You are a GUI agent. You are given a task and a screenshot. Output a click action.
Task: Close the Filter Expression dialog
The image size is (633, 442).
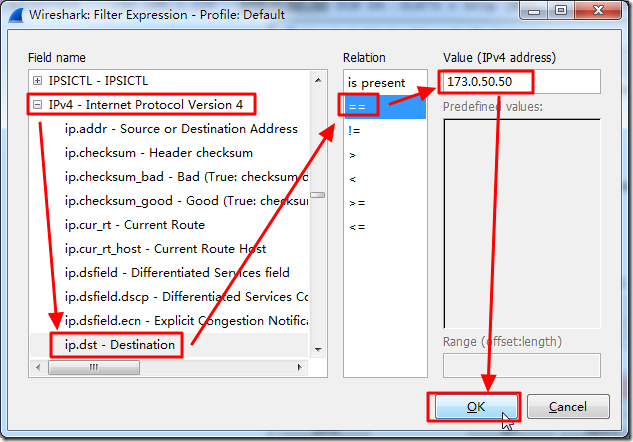[x=598, y=10]
